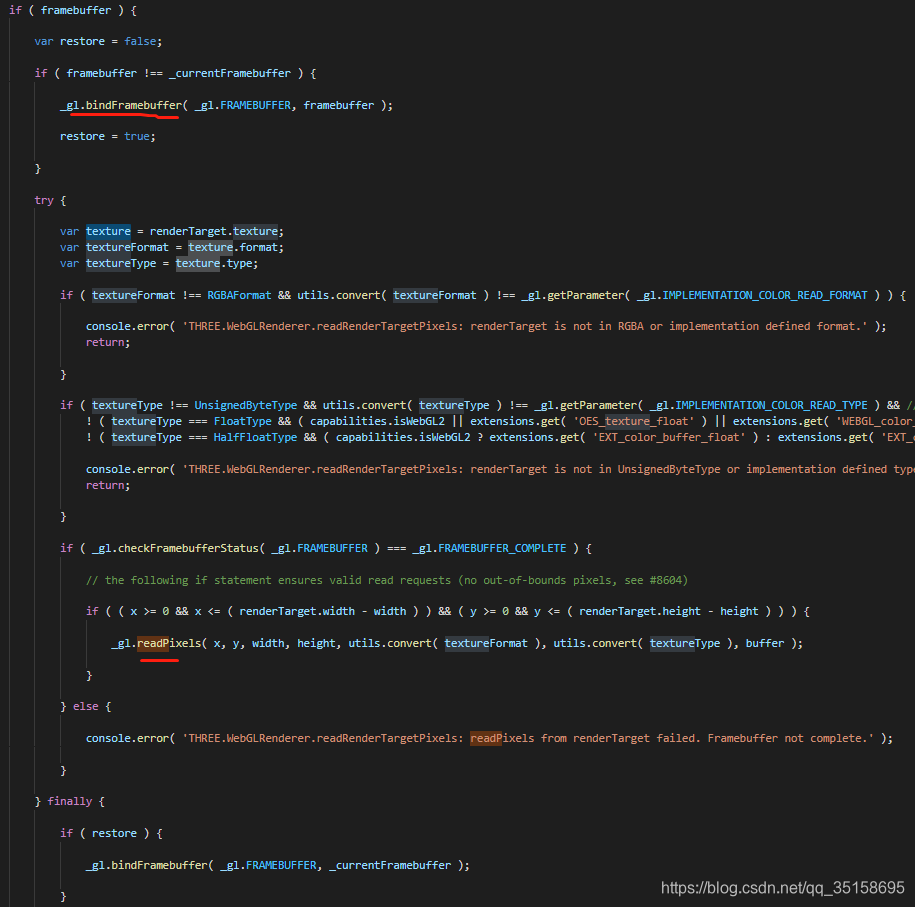
Task: Select the restore = true assignment line
Action: (x=108, y=135)
